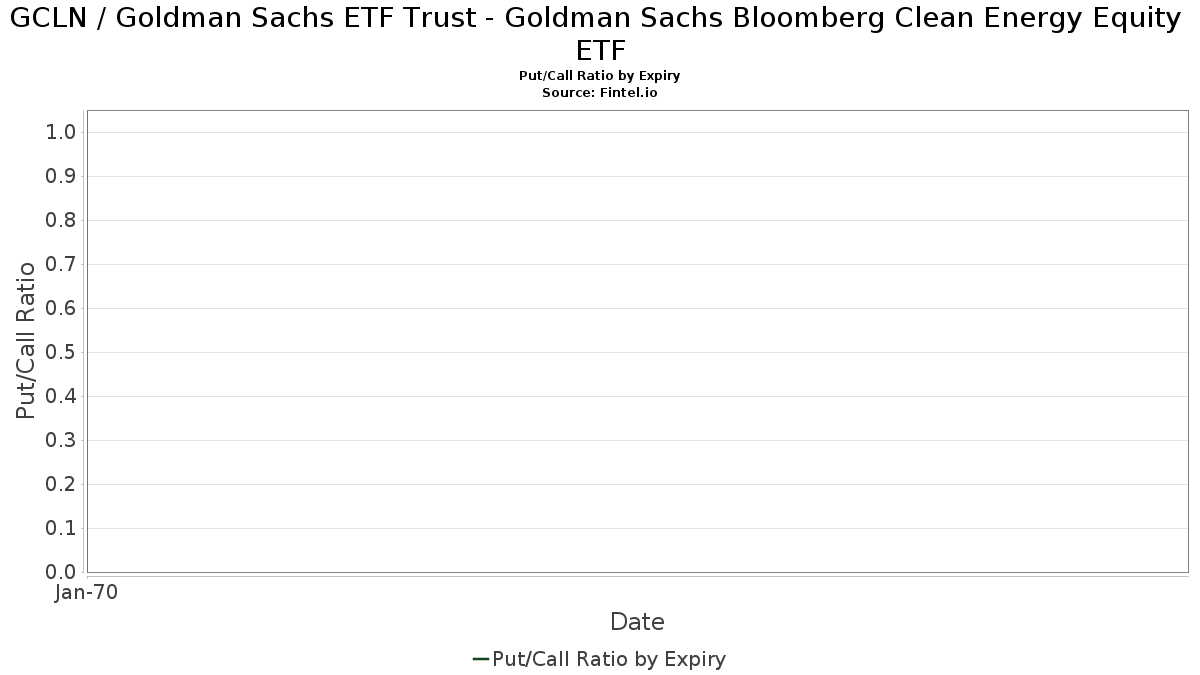Viewport: 1200px width, 675px height.
Task: Click the Put/Call Ratio y-axis title
Action: click(26, 340)
